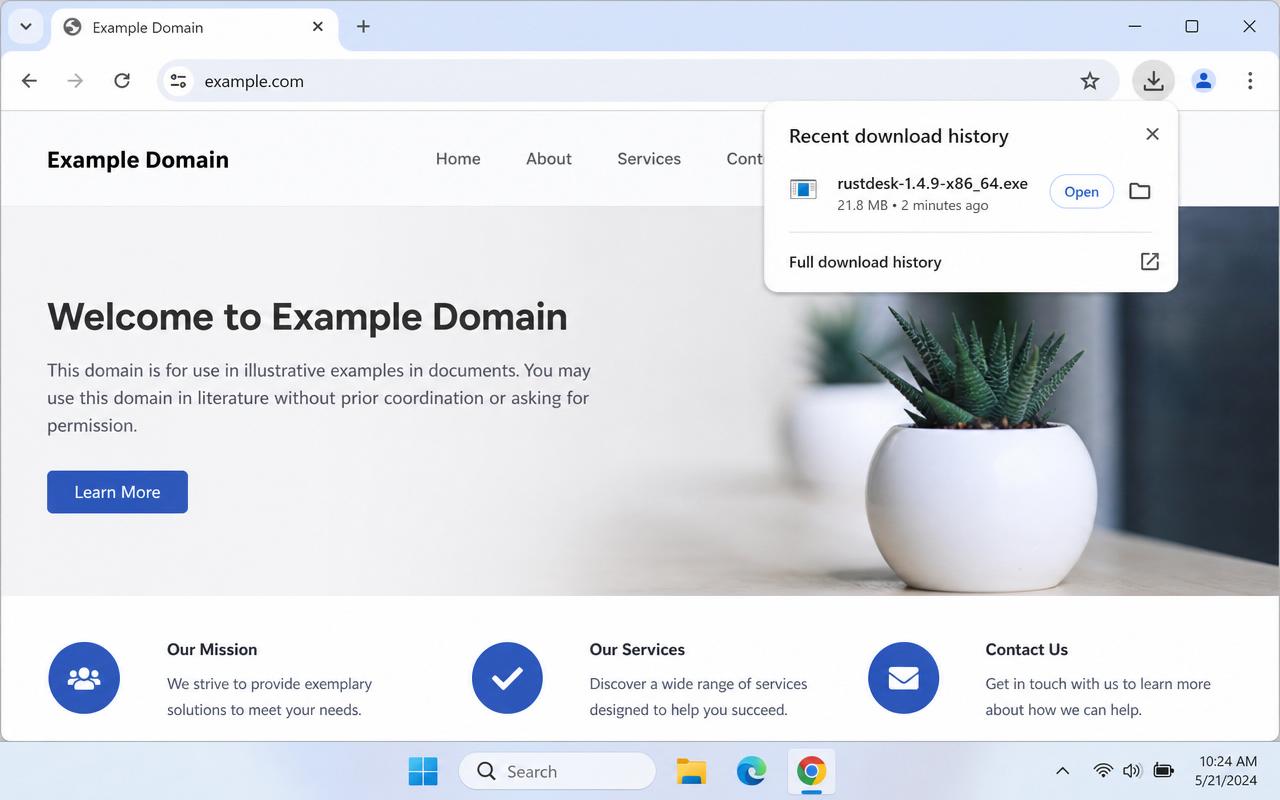Image resolution: width=1280 pixels, height=800 pixels.
Task: Click the example.com address bar
Action: [636, 81]
